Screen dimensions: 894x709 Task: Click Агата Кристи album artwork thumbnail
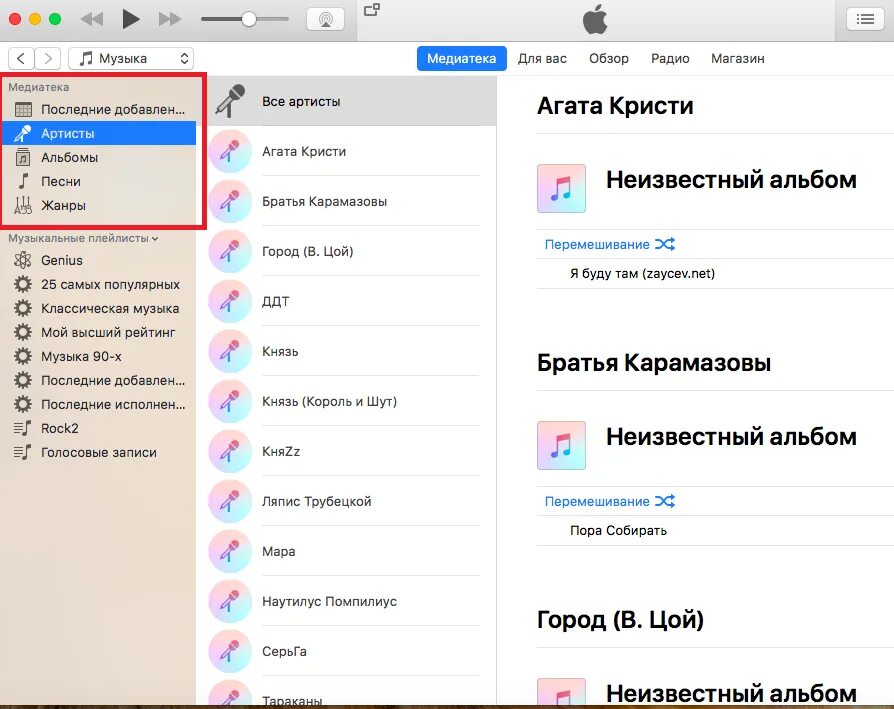[x=561, y=188]
